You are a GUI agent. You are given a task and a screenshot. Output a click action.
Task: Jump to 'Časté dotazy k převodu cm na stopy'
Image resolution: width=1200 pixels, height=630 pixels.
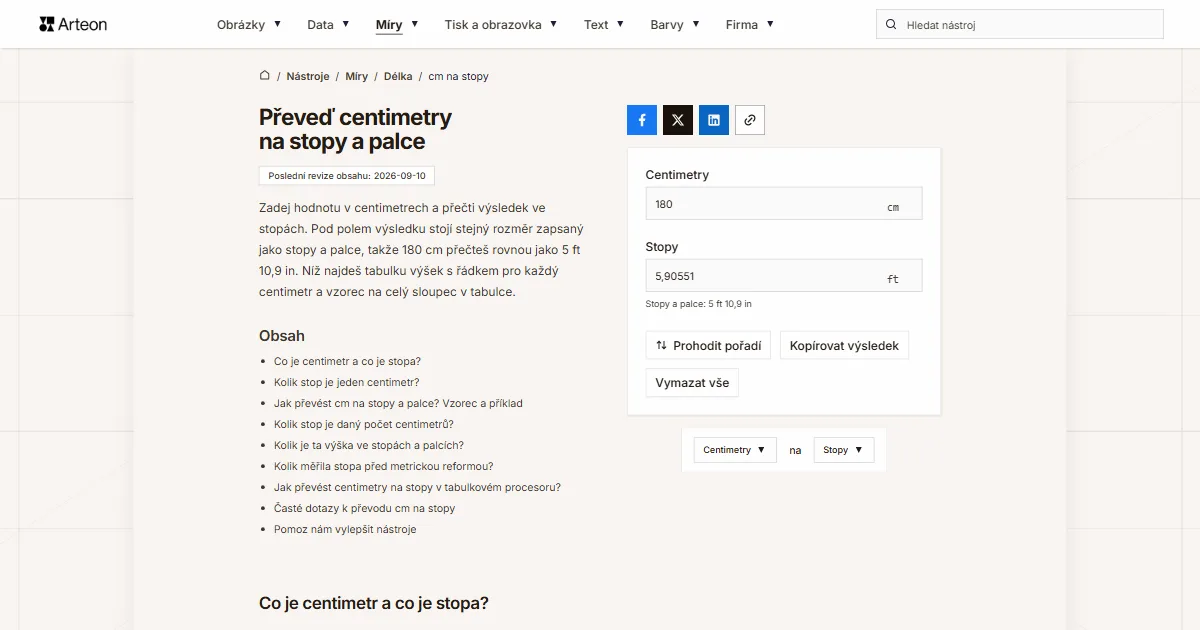click(364, 509)
